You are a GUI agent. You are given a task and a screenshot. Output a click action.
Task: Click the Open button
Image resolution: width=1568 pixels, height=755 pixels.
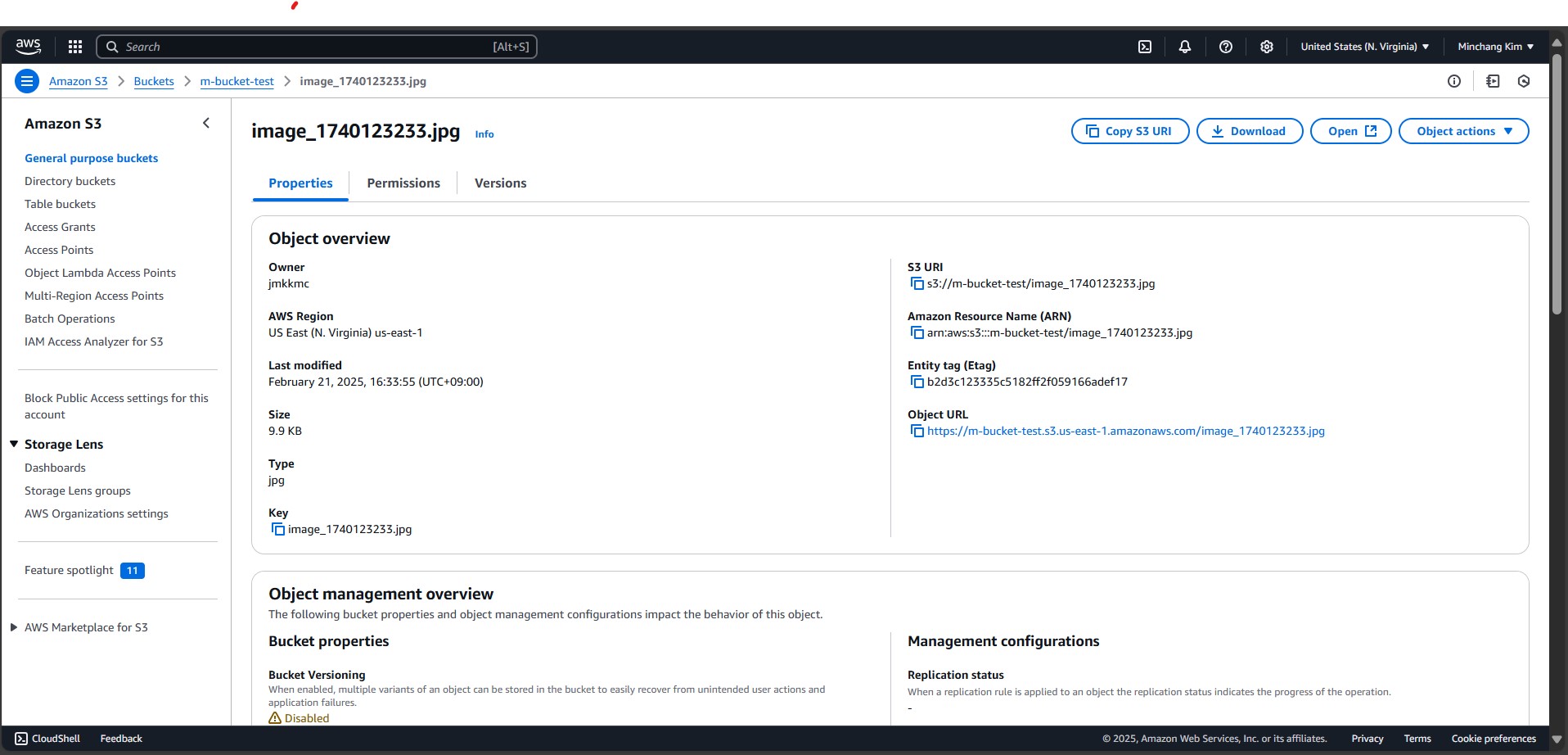click(1351, 131)
